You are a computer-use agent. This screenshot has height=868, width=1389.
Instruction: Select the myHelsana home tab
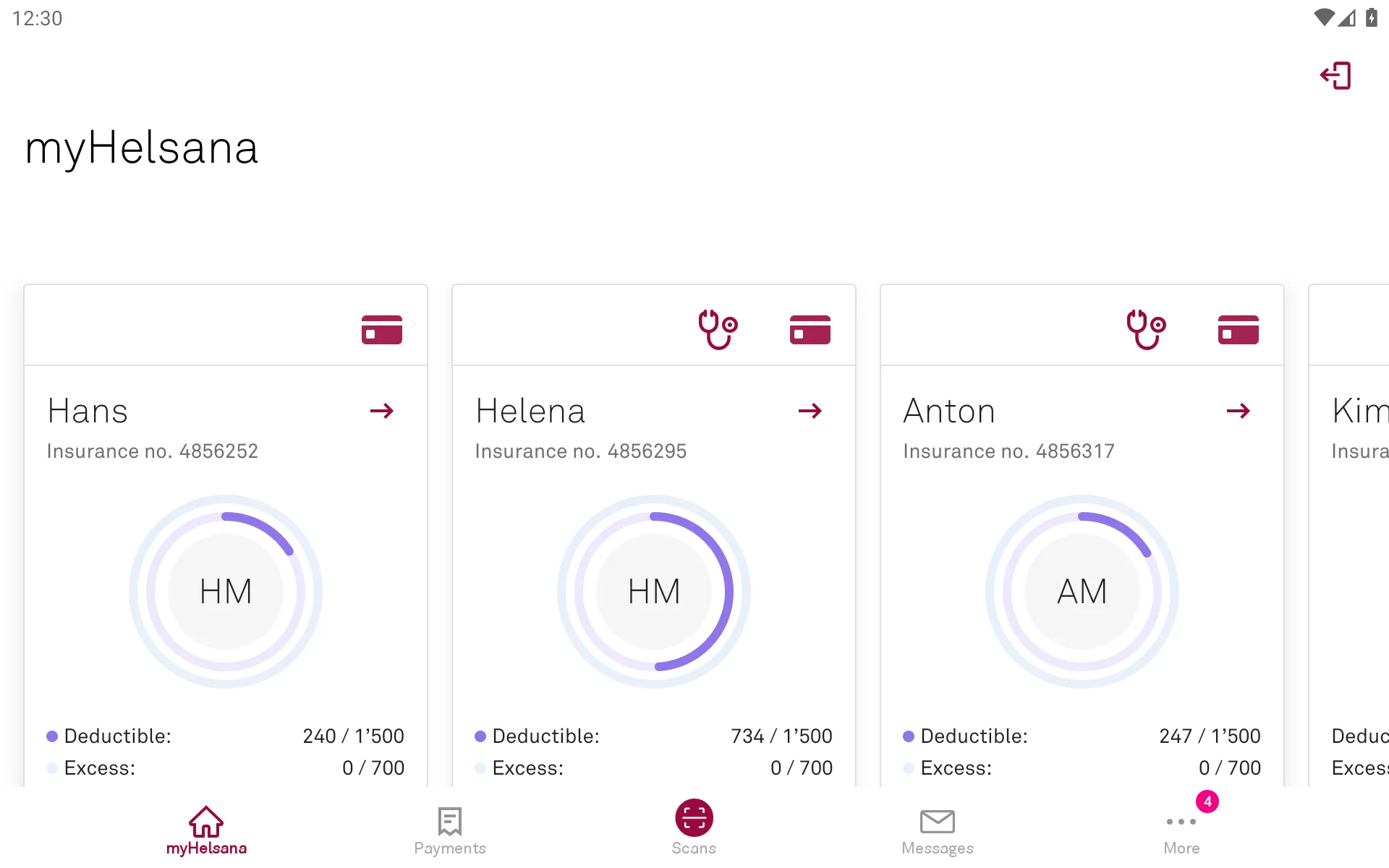pyautogui.click(x=206, y=830)
